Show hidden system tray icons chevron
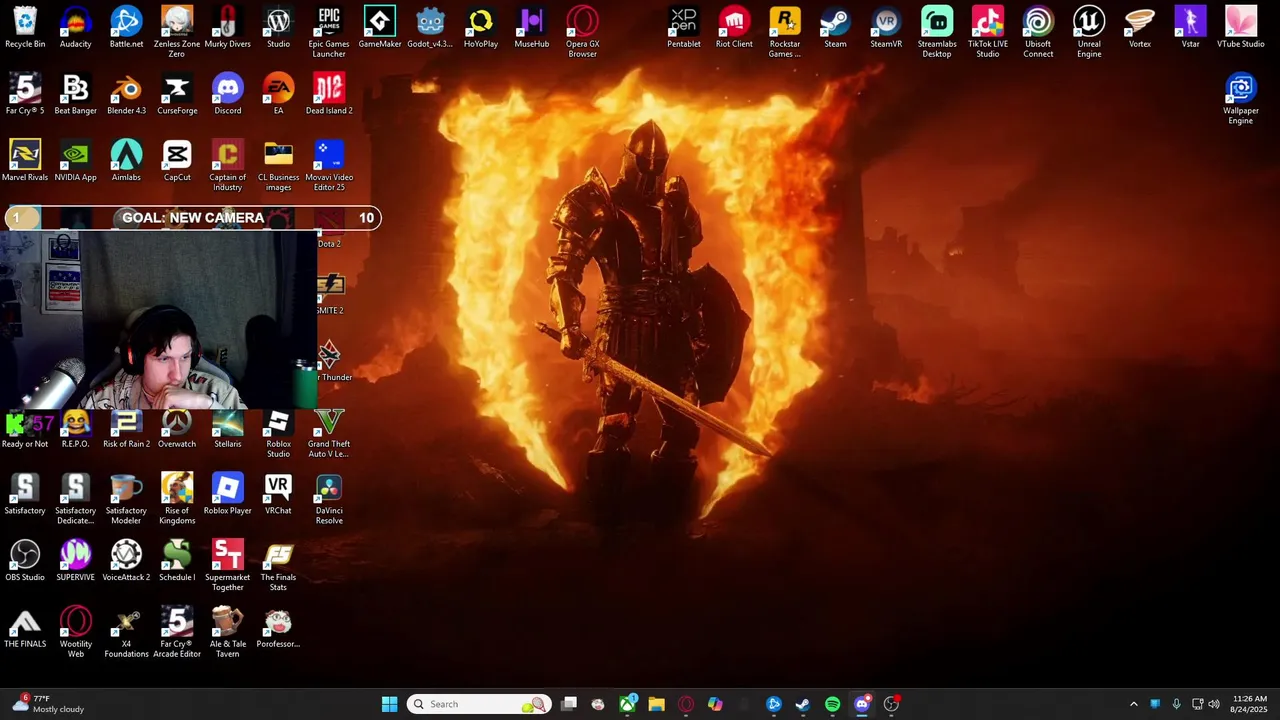This screenshot has height=720, width=1280. pos(1133,704)
